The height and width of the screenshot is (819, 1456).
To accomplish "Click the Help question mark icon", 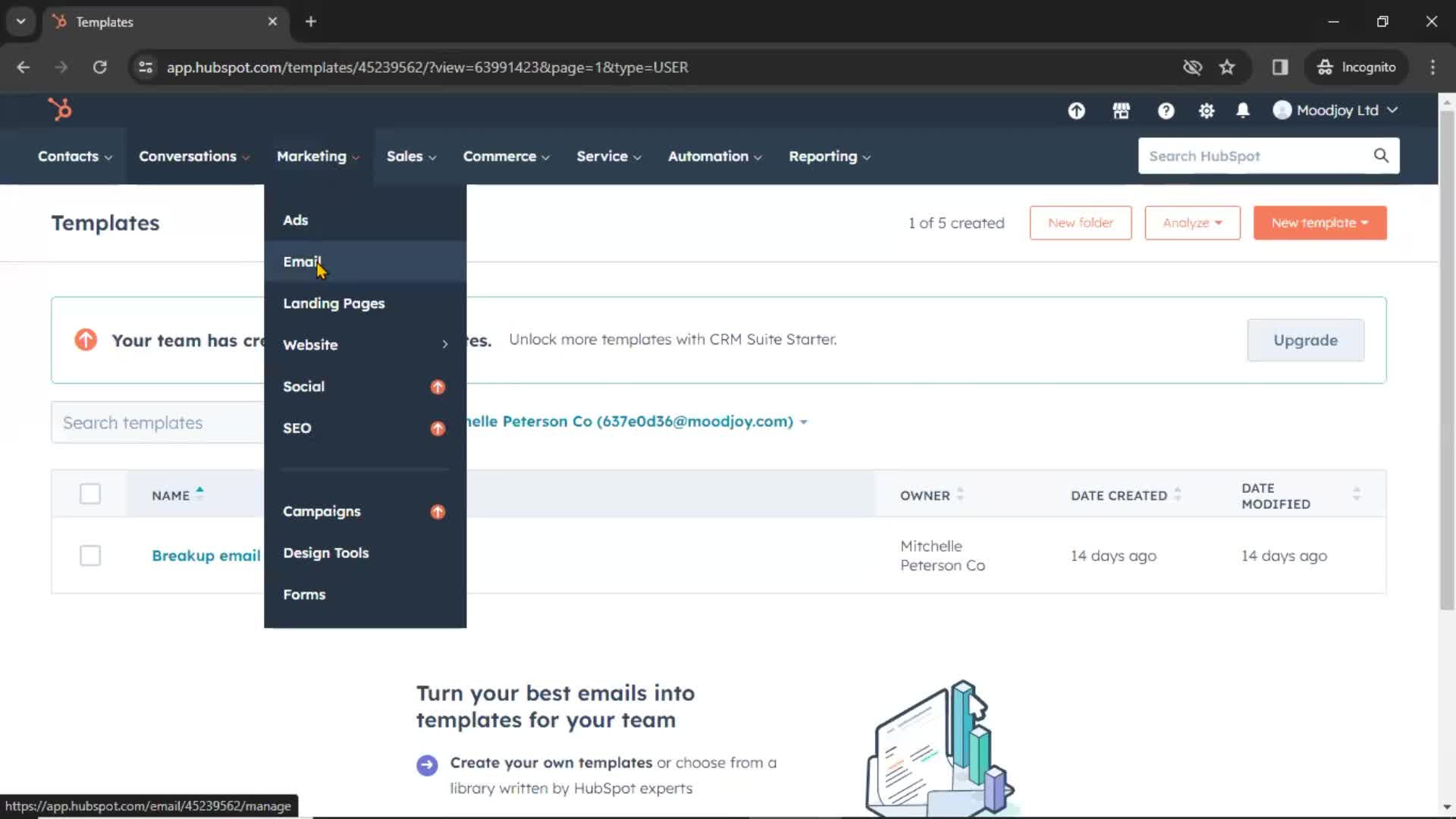I will pos(1166,110).
